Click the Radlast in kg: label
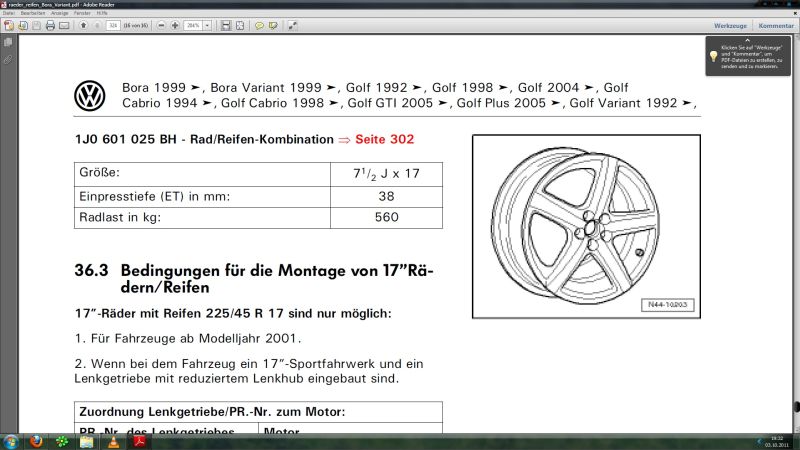This screenshot has width=800, height=450. [x=120, y=217]
